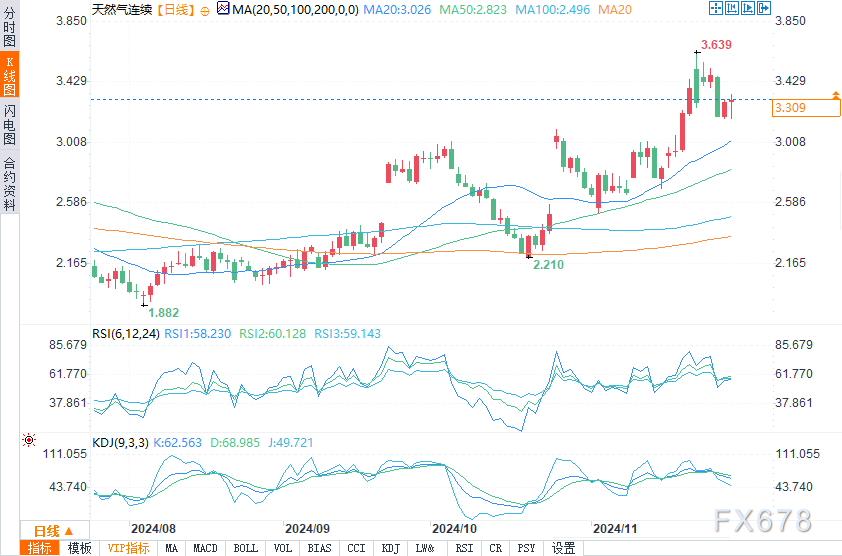Click the orange circle icon after 日线

click(206, 9)
